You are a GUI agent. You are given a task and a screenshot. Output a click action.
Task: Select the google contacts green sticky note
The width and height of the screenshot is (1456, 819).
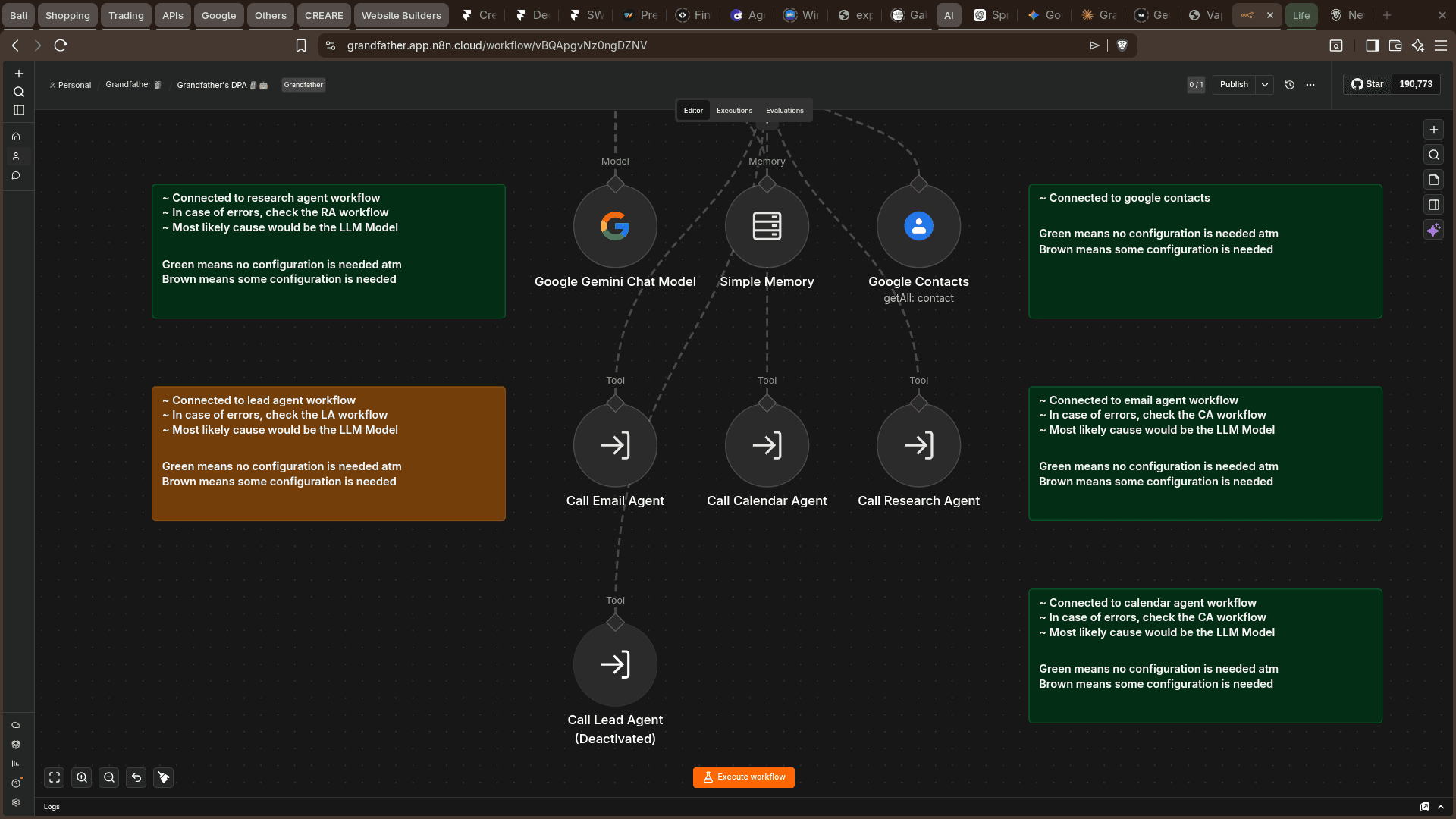click(1205, 251)
